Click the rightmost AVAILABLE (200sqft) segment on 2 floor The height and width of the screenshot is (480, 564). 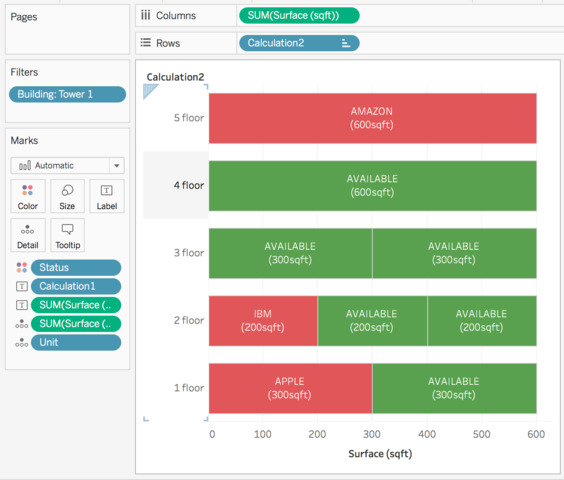click(x=482, y=321)
